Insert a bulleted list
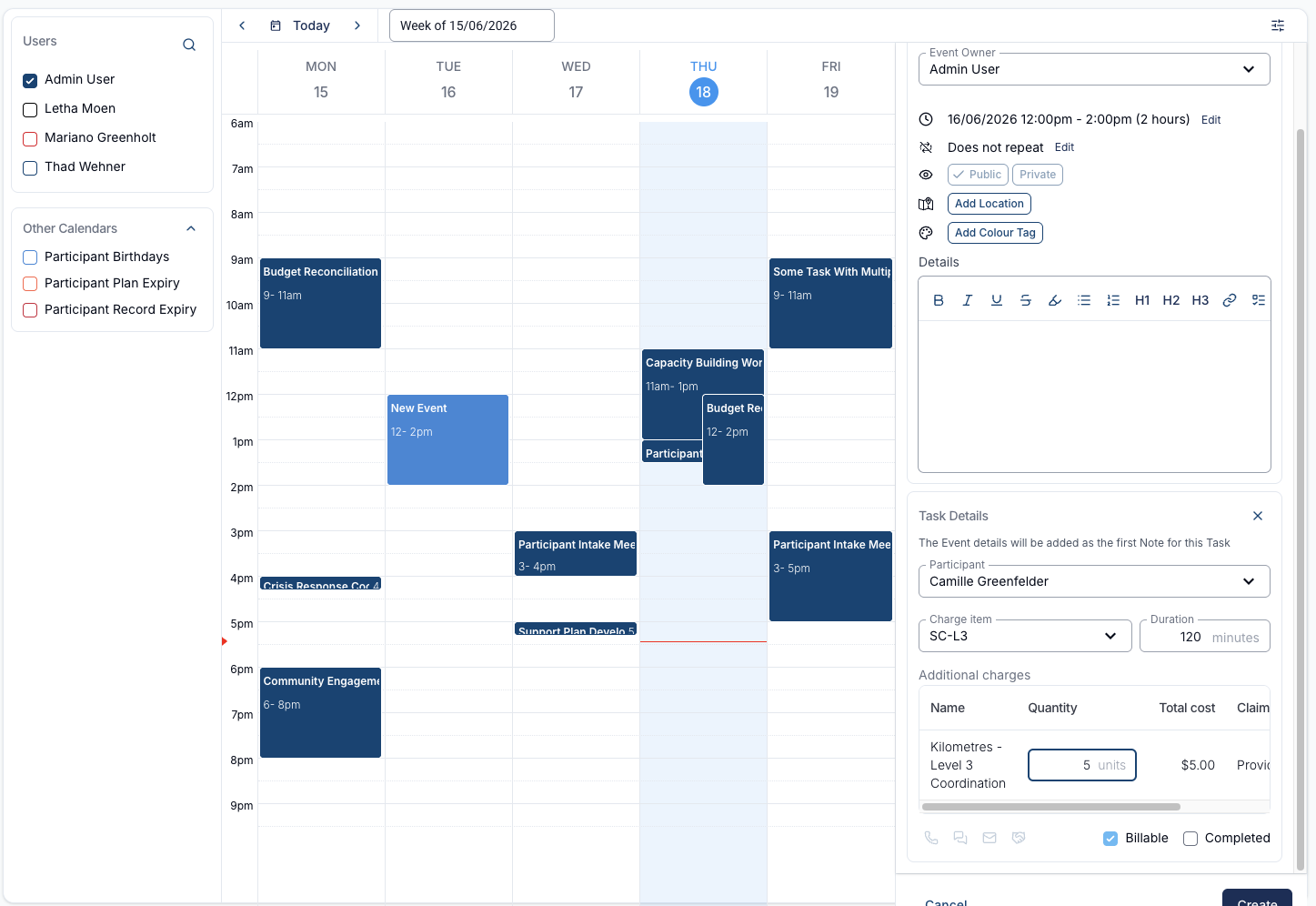The width and height of the screenshot is (1316, 906). (x=1084, y=300)
